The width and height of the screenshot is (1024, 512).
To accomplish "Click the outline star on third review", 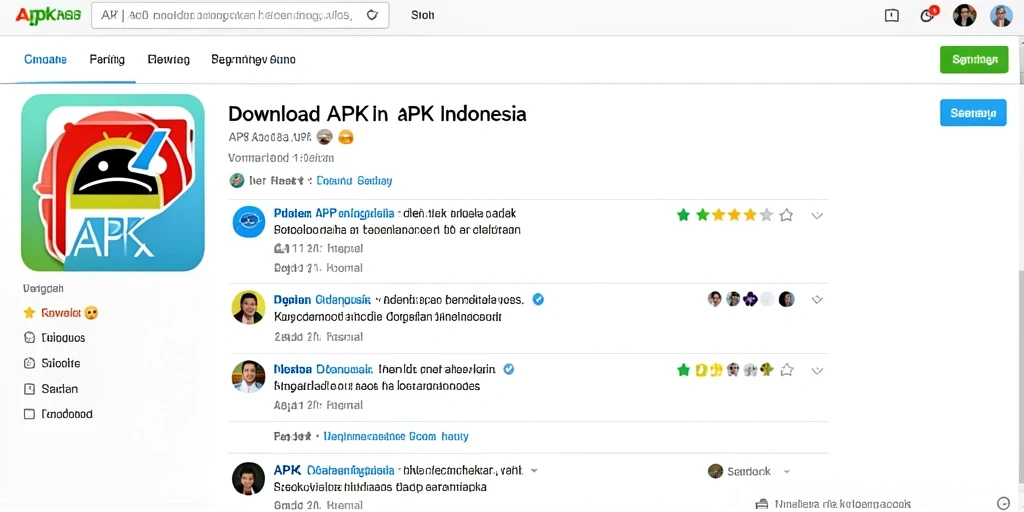I will click(x=787, y=370).
